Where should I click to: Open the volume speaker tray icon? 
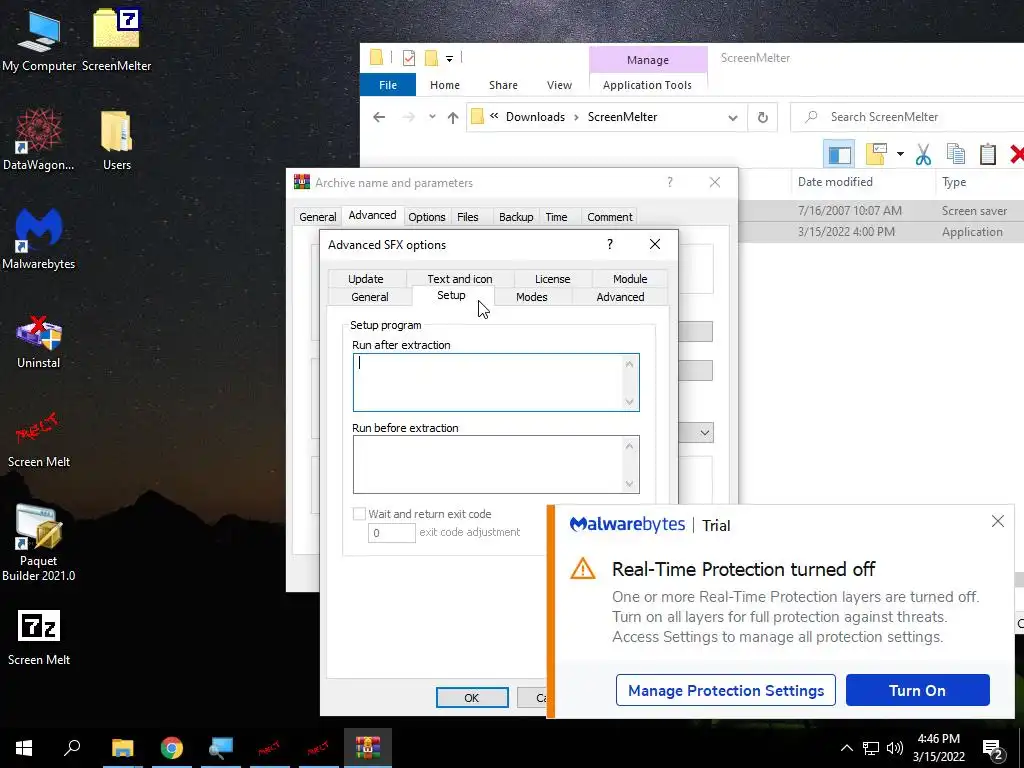coord(895,748)
